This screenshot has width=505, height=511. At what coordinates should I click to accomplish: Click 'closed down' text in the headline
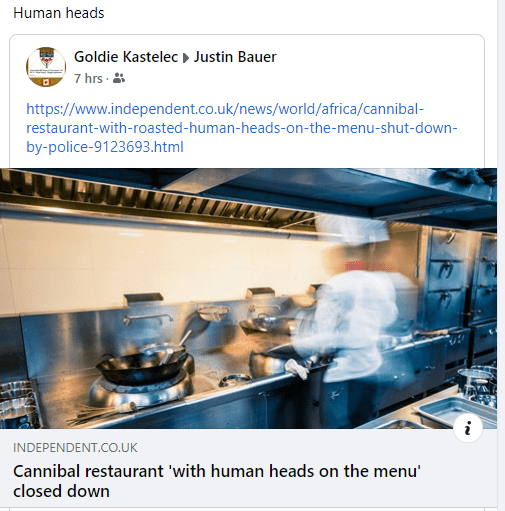[61, 491]
